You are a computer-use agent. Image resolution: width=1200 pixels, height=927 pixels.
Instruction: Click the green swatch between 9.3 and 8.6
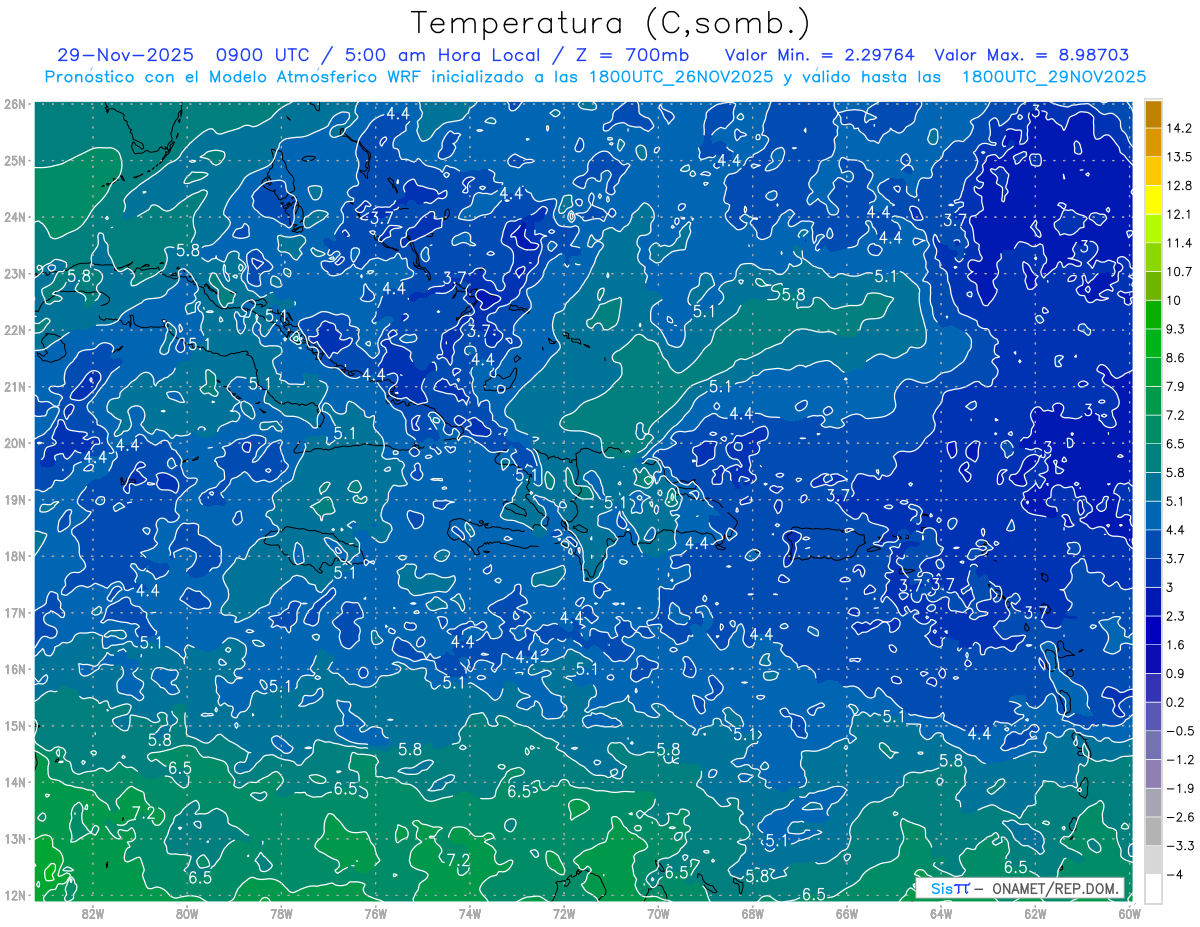pos(1153,343)
